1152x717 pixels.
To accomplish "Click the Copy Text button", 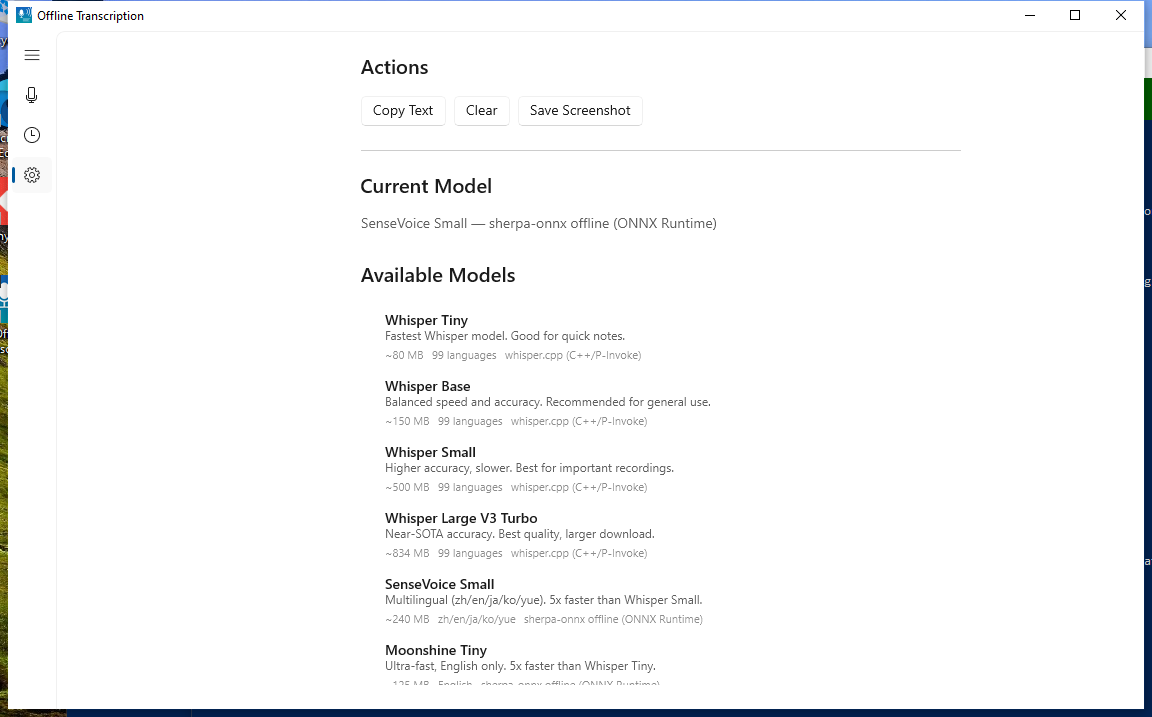I will click(403, 111).
